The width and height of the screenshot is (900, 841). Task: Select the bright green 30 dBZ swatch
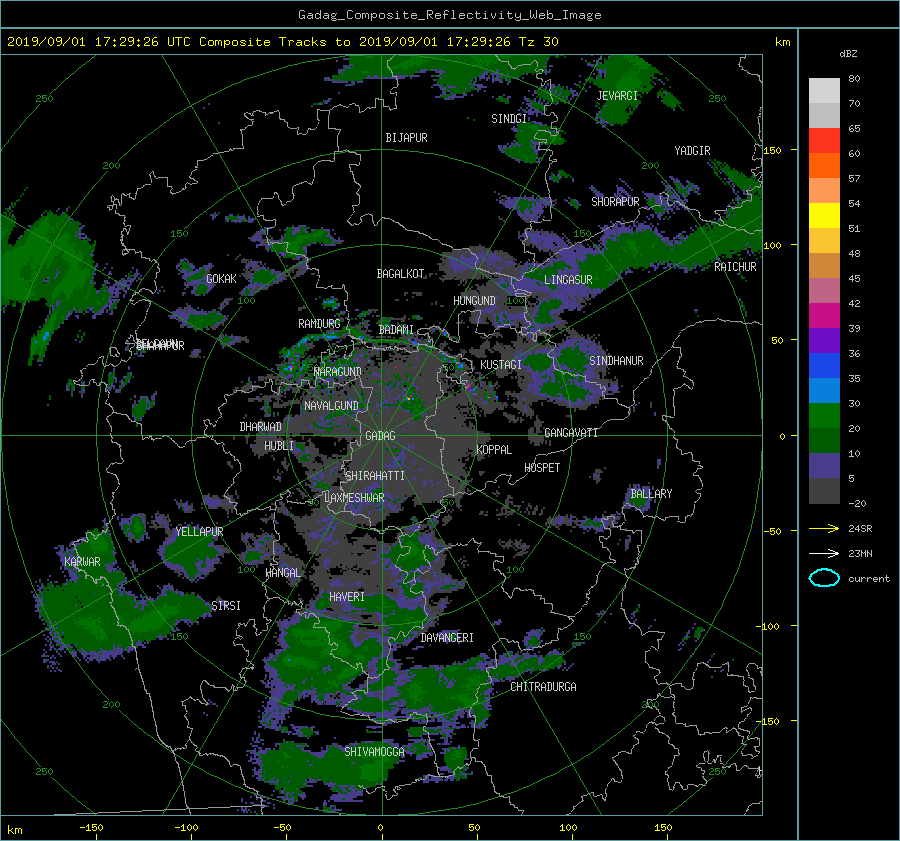point(824,415)
